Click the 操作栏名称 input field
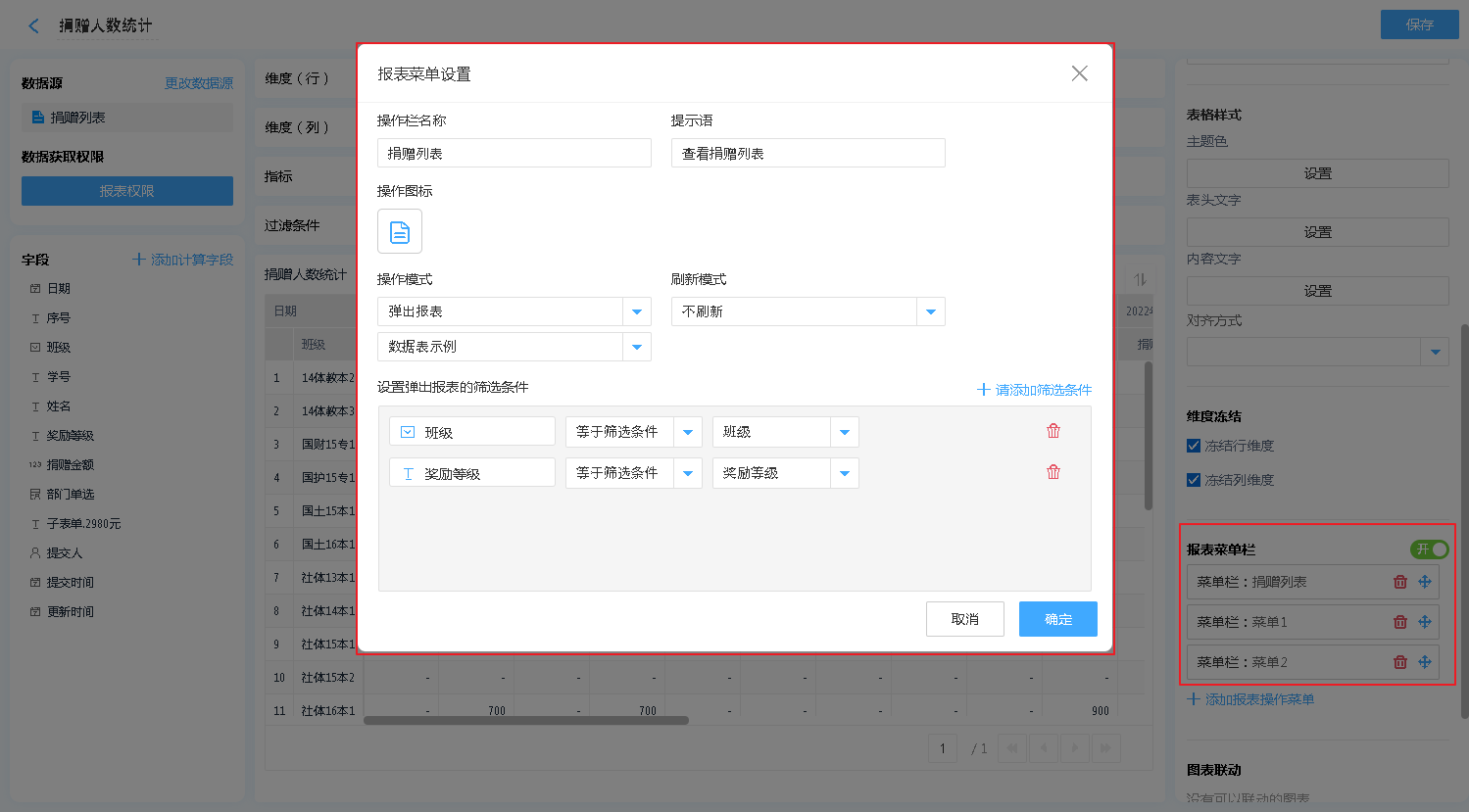This screenshot has height=812, width=1469. [514, 154]
